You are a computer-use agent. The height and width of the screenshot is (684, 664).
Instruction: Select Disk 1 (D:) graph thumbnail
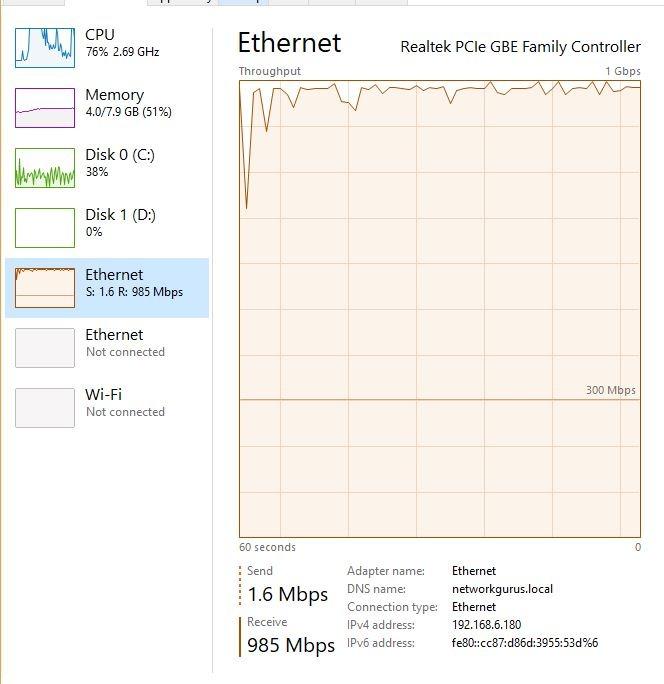[45, 228]
